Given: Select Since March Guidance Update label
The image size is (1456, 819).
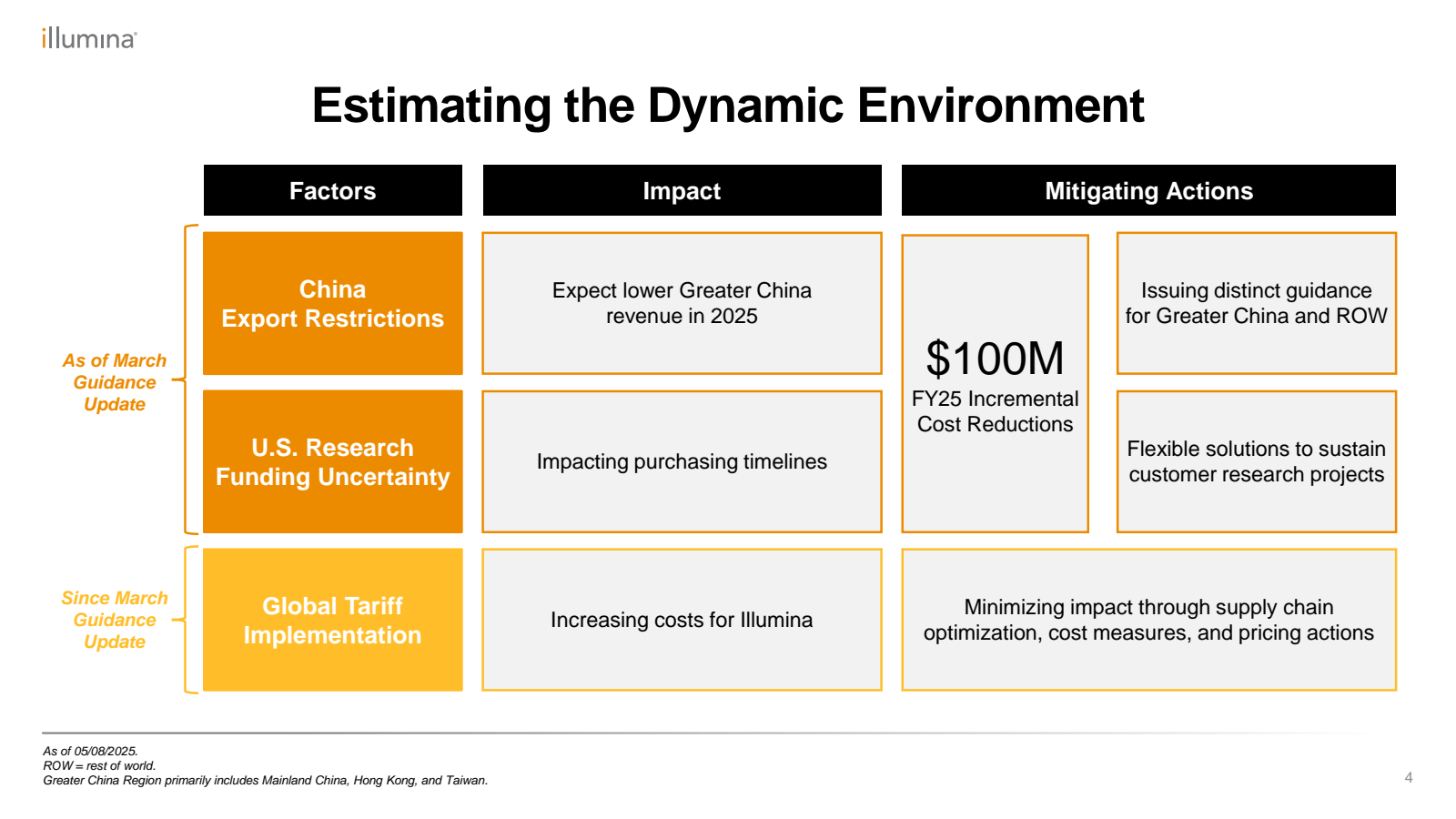Looking at the screenshot, I should click(115, 621).
